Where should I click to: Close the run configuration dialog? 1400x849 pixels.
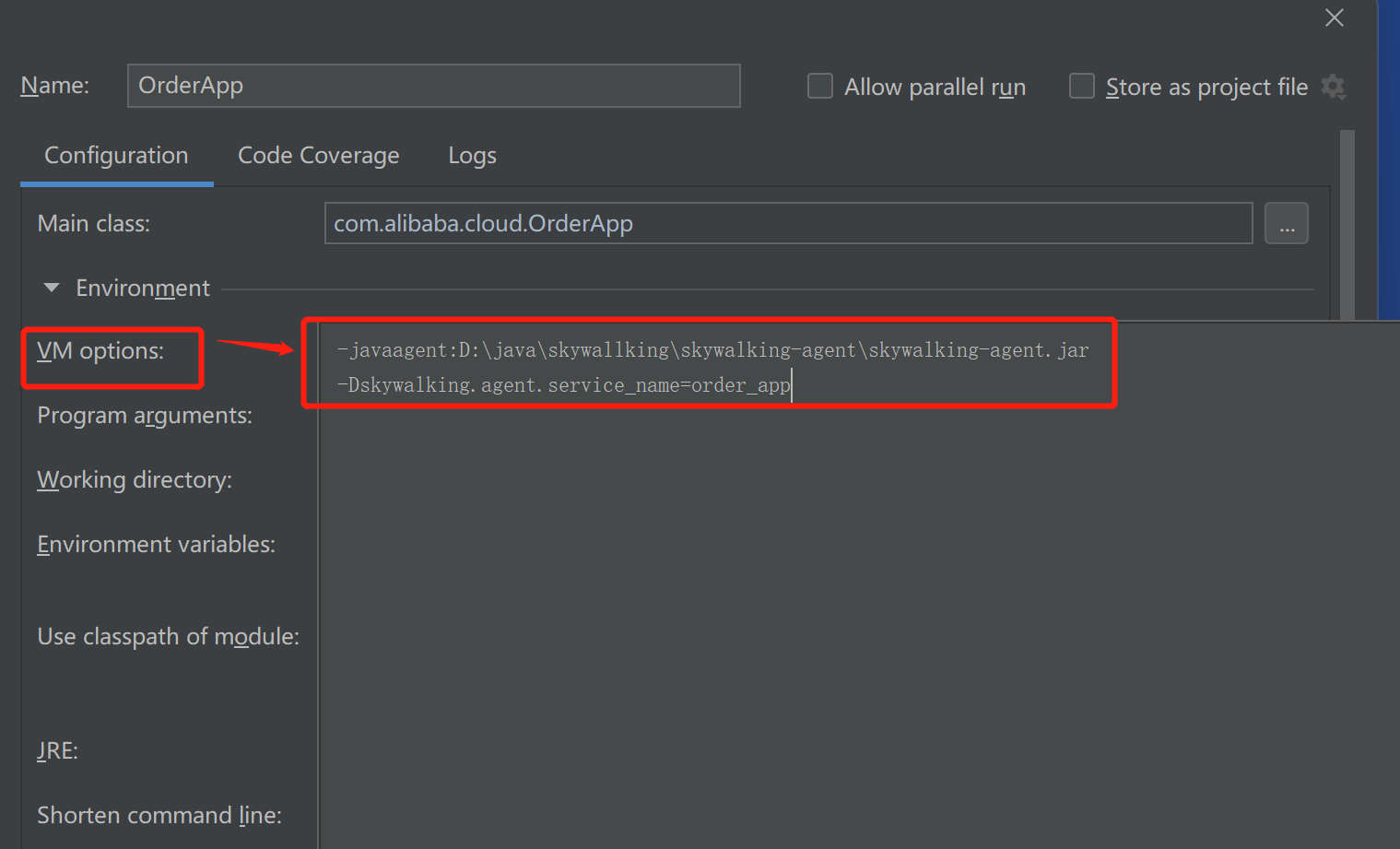pos(1334,18)
